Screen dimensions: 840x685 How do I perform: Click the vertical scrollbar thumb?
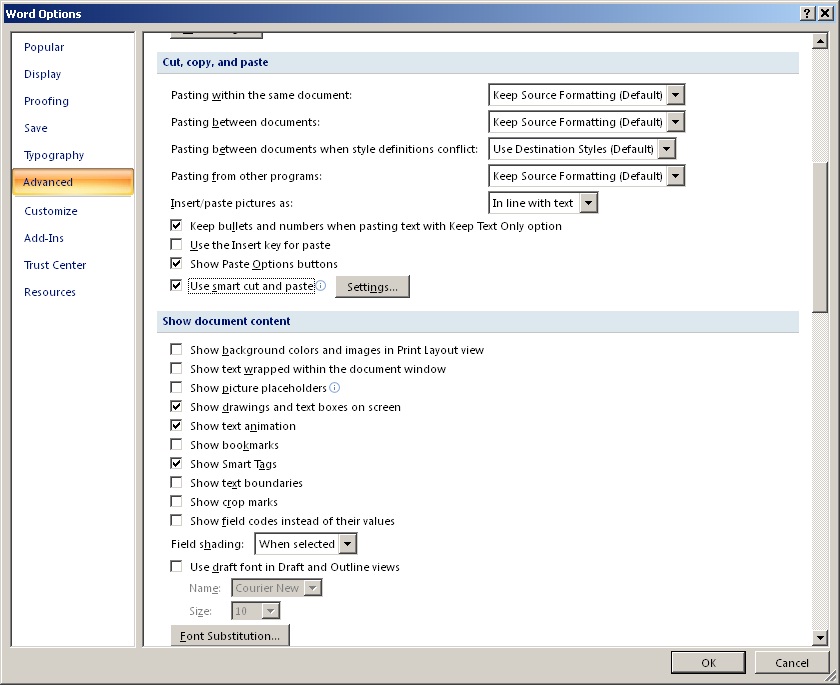point(820,237)
